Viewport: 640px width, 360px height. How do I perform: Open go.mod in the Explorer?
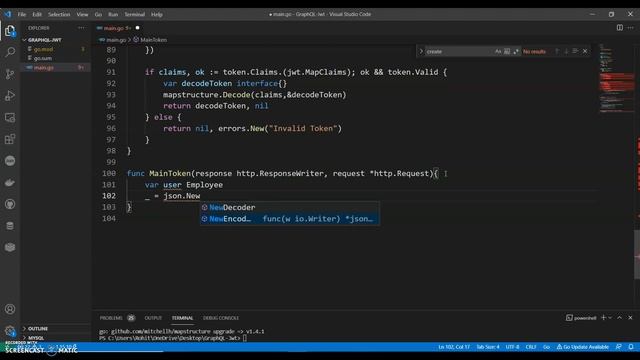click(43, 49)
